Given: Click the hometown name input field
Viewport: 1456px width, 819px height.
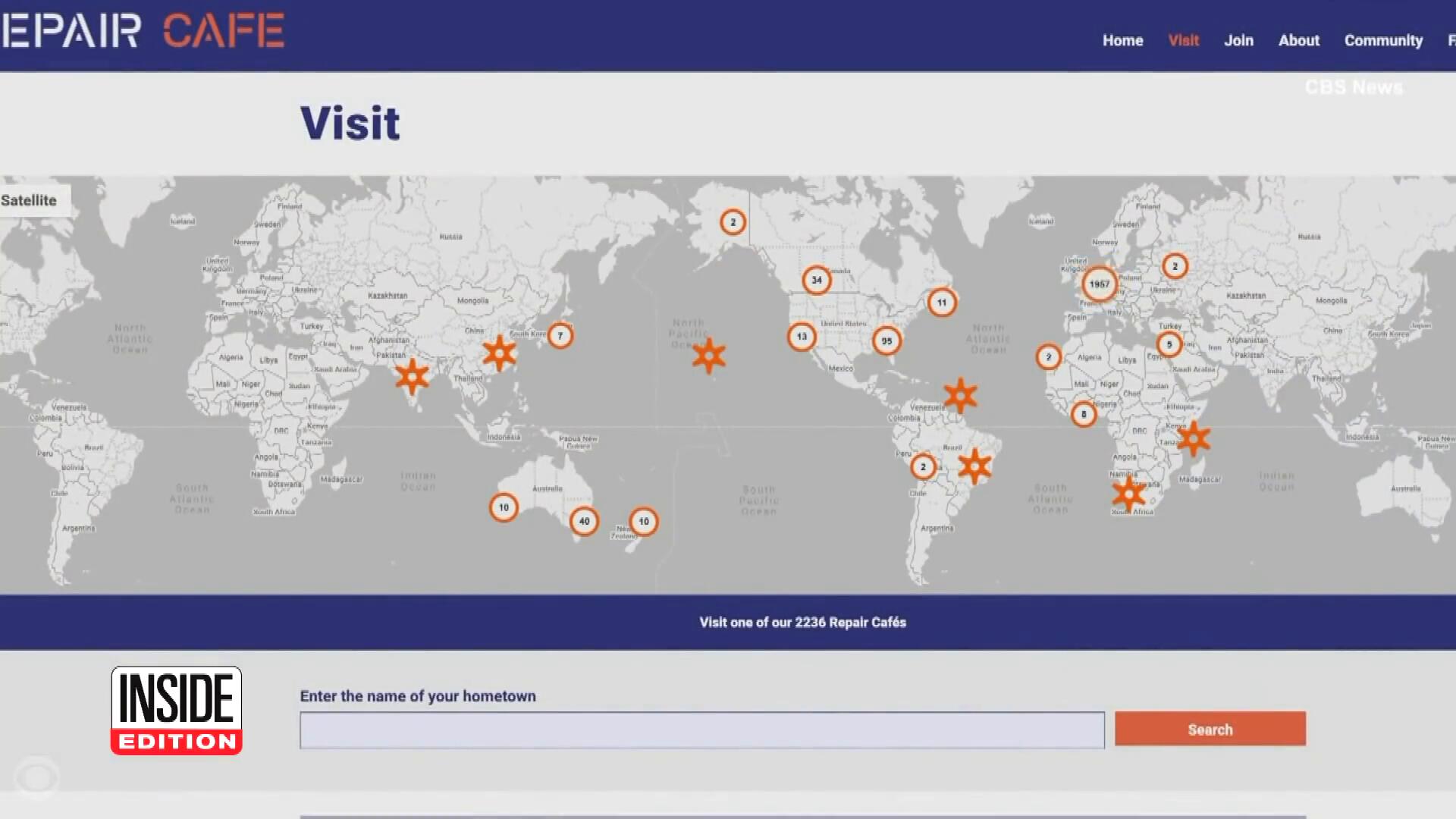Looking at the screenshot, I should (x=701, y=730).
